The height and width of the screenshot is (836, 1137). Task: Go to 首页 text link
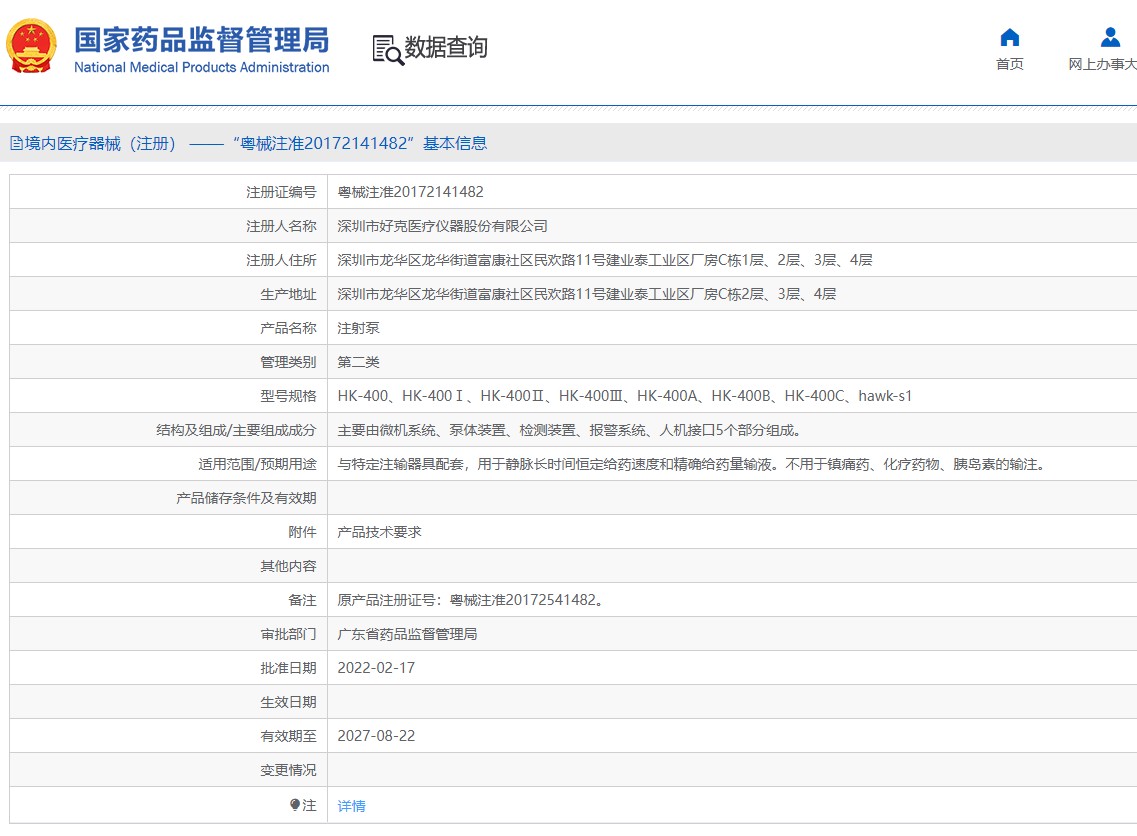pyautogui.click(x=1009, y=64)
